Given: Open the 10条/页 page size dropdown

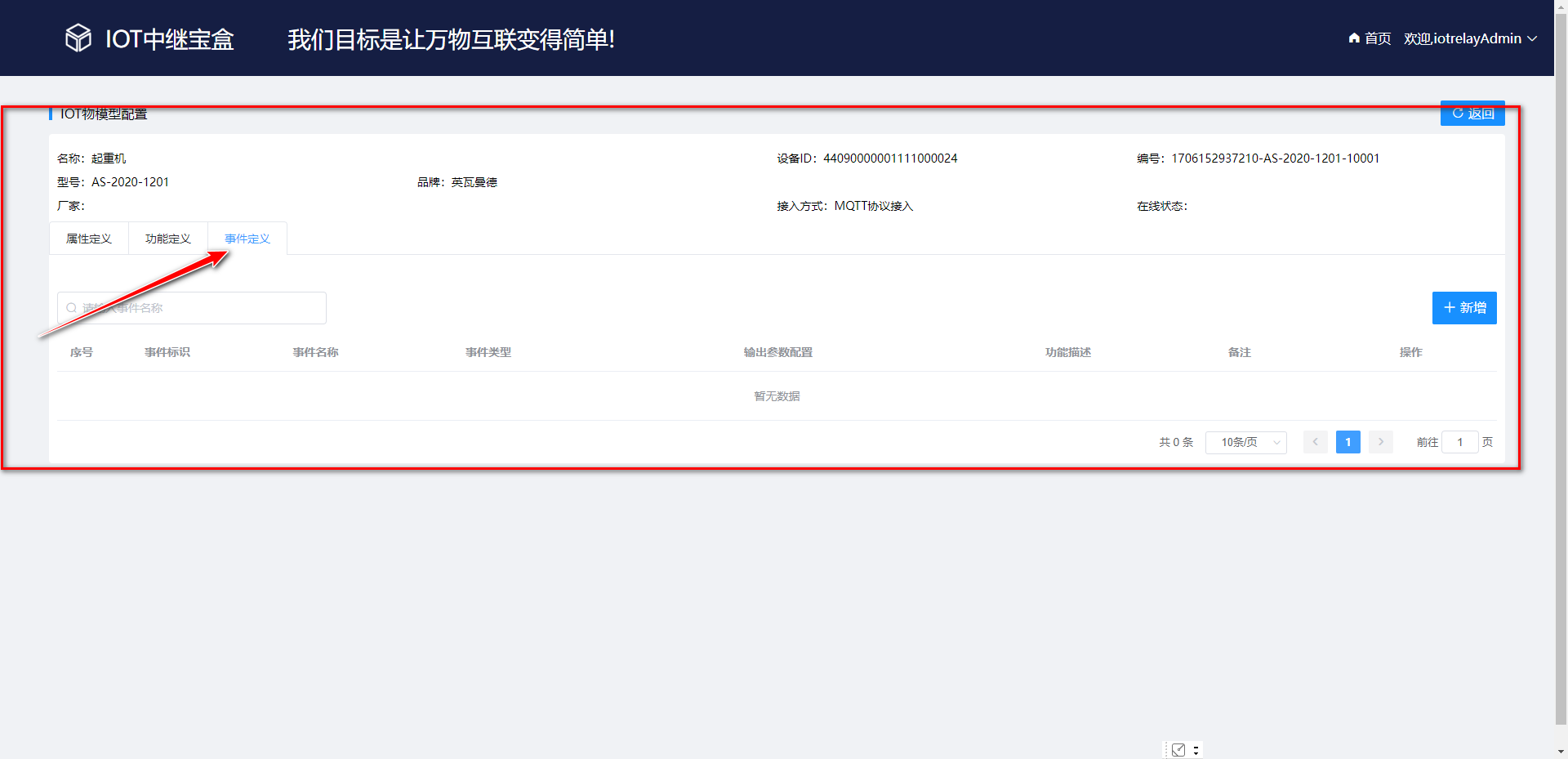Looking at the screenshot, I should (1245, 442).
